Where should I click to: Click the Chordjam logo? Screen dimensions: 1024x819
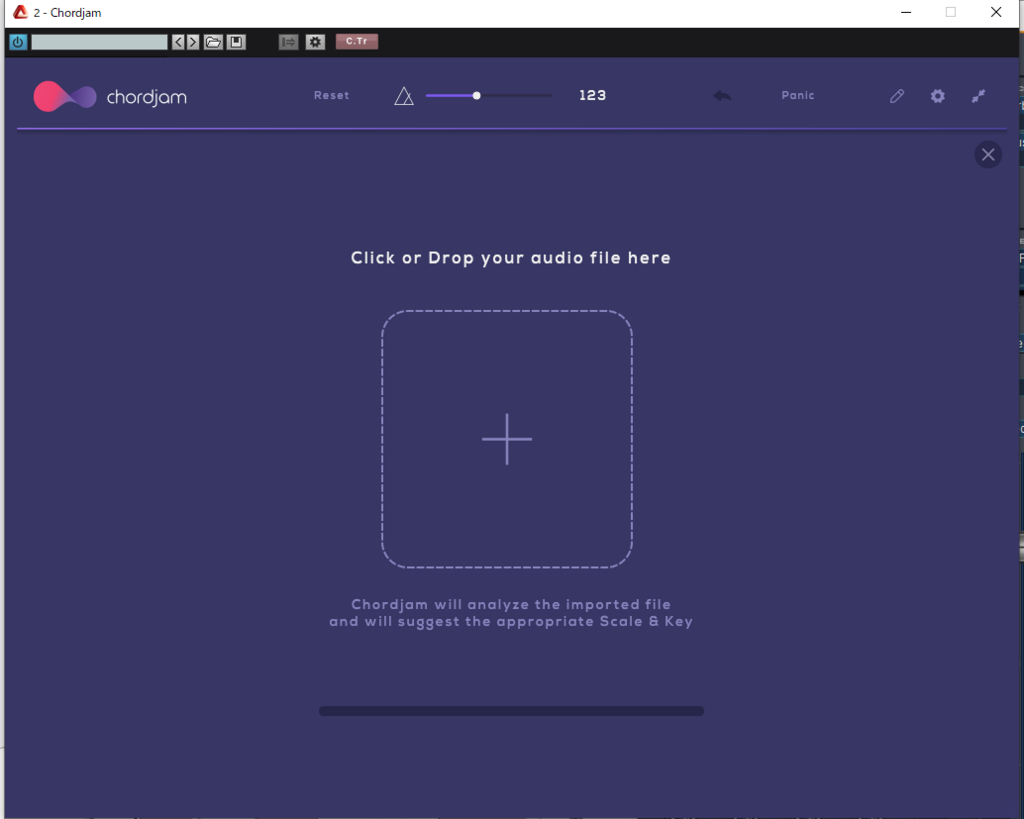tap(110, 97)
